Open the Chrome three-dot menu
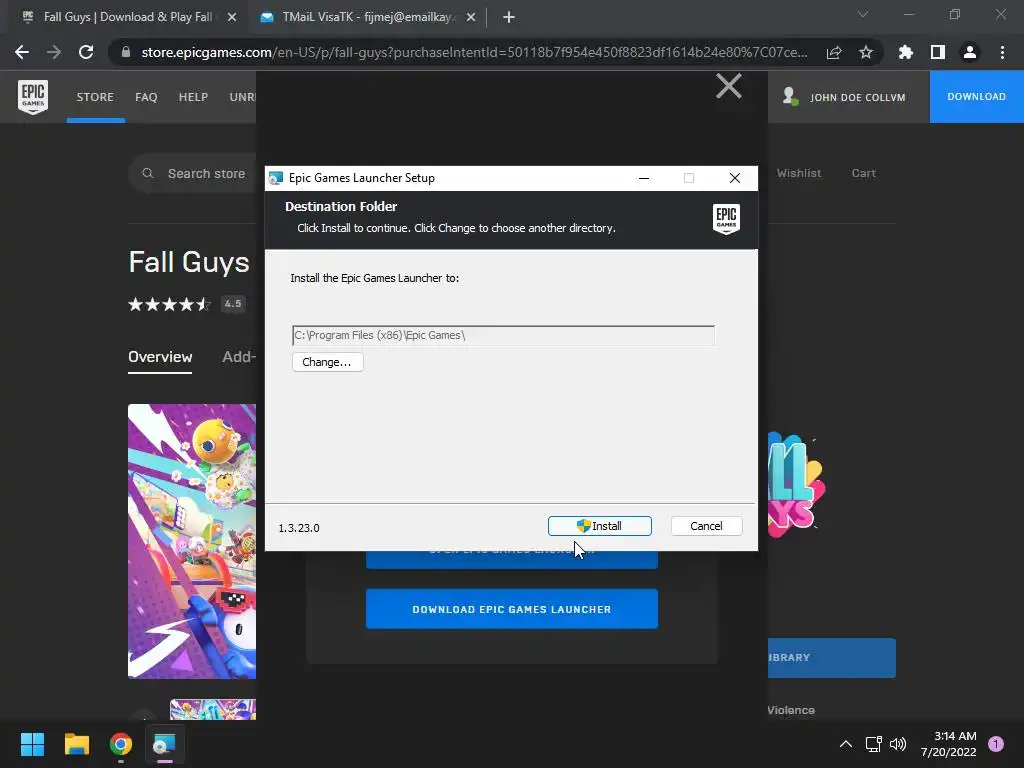This screenshot has height=768, width=1024. pos(1002,52)
